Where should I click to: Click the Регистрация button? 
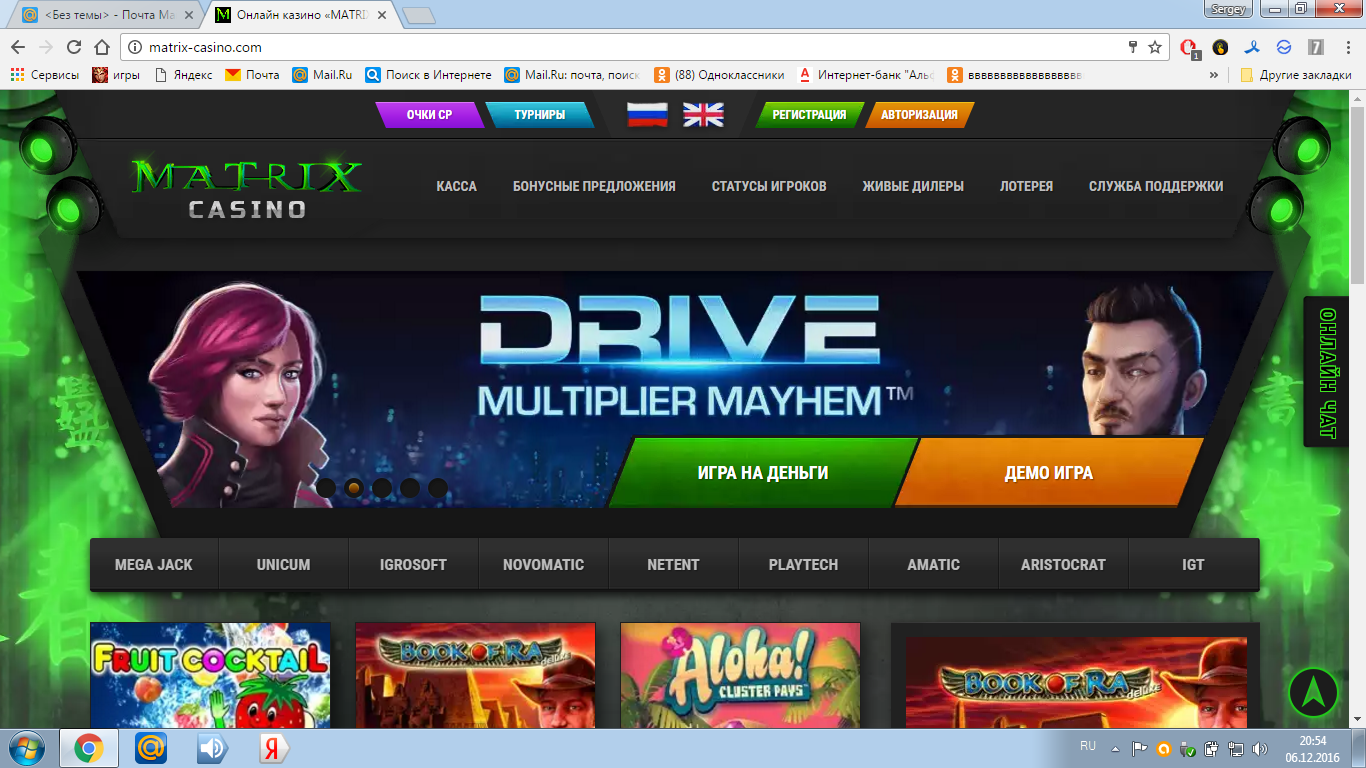(809, 115)
